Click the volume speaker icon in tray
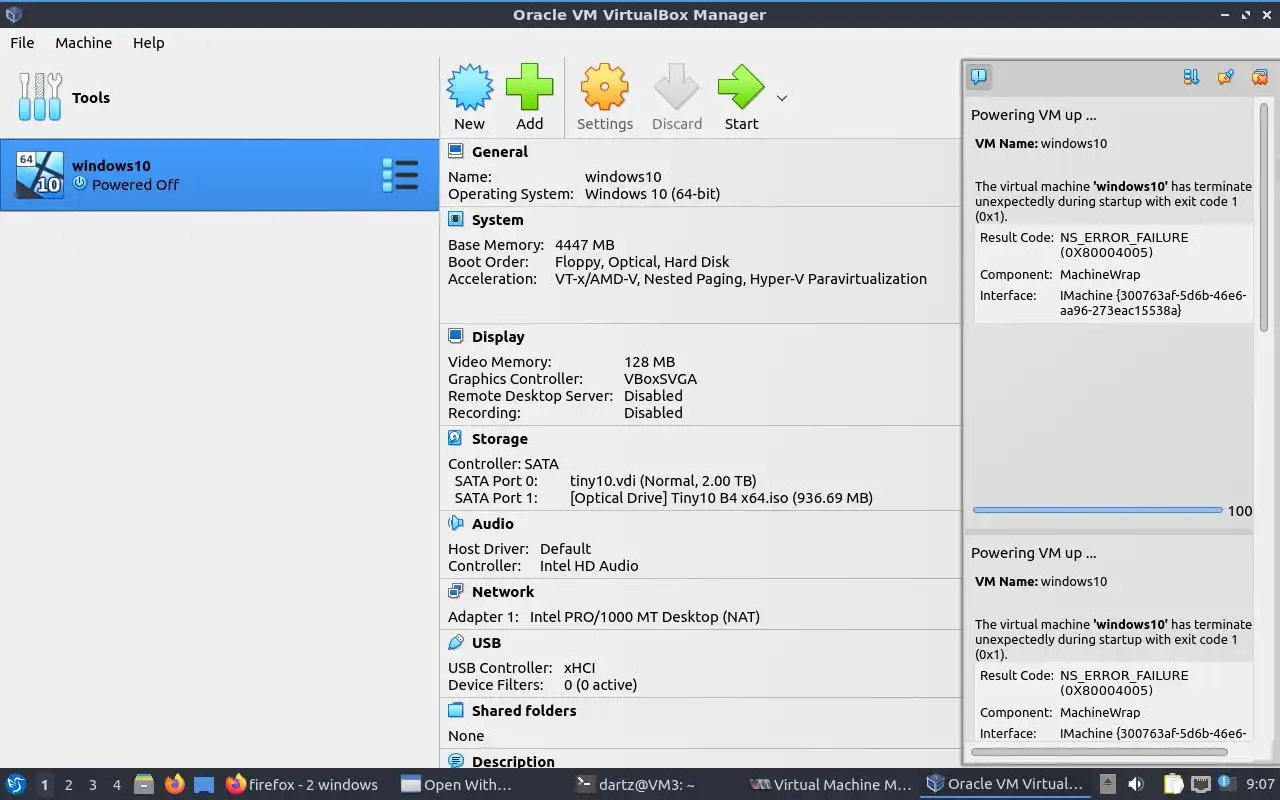 [x=1136, y=784]
